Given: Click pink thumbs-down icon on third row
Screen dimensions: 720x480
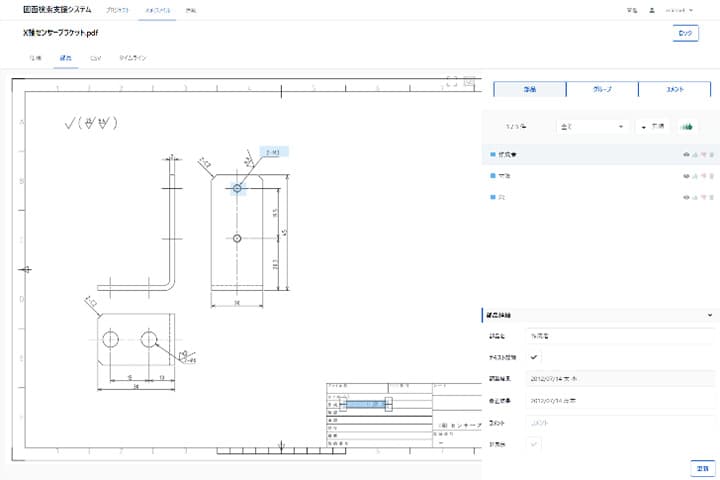Looking at the screenshot, I should pos(703,197).
